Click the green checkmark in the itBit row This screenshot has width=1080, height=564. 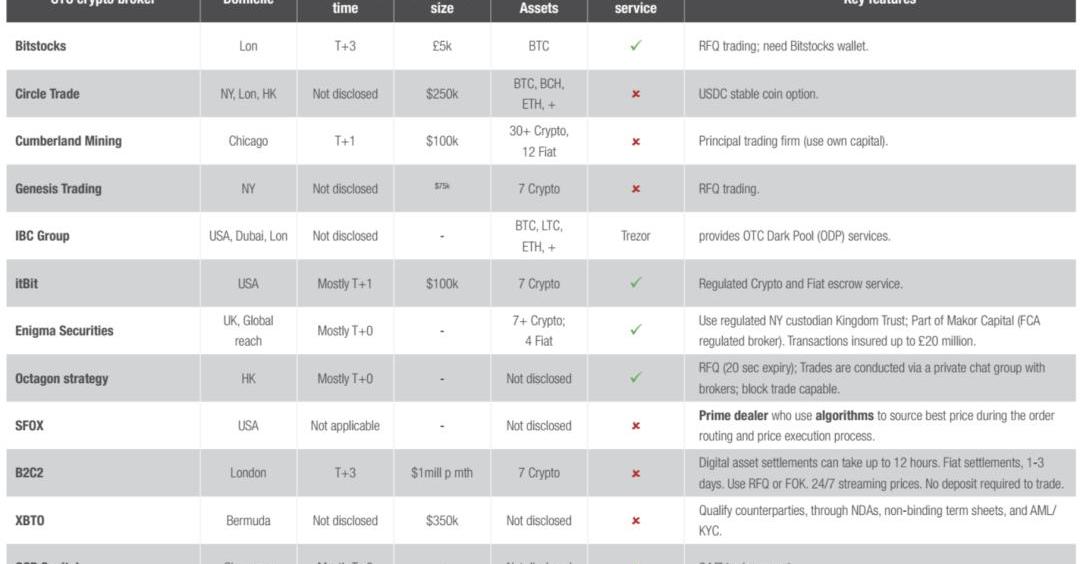click(x=636, y=283)
